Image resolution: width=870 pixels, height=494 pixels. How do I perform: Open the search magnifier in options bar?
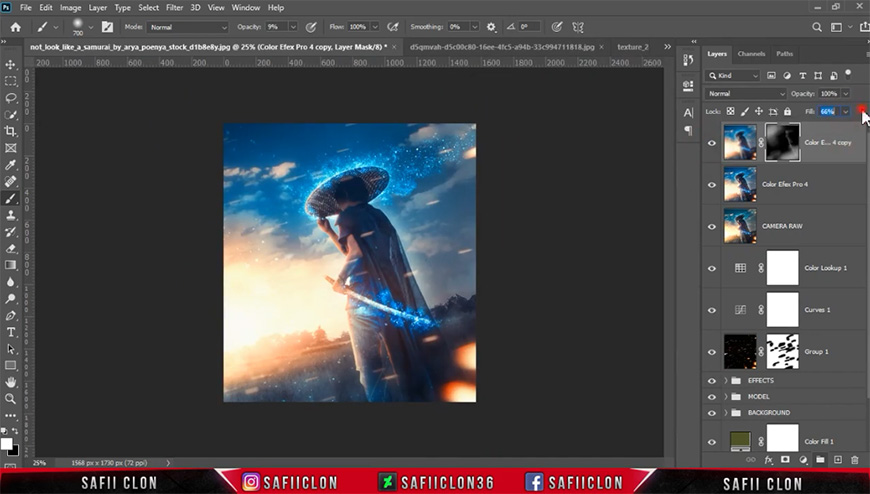click(x=817, y=27)
